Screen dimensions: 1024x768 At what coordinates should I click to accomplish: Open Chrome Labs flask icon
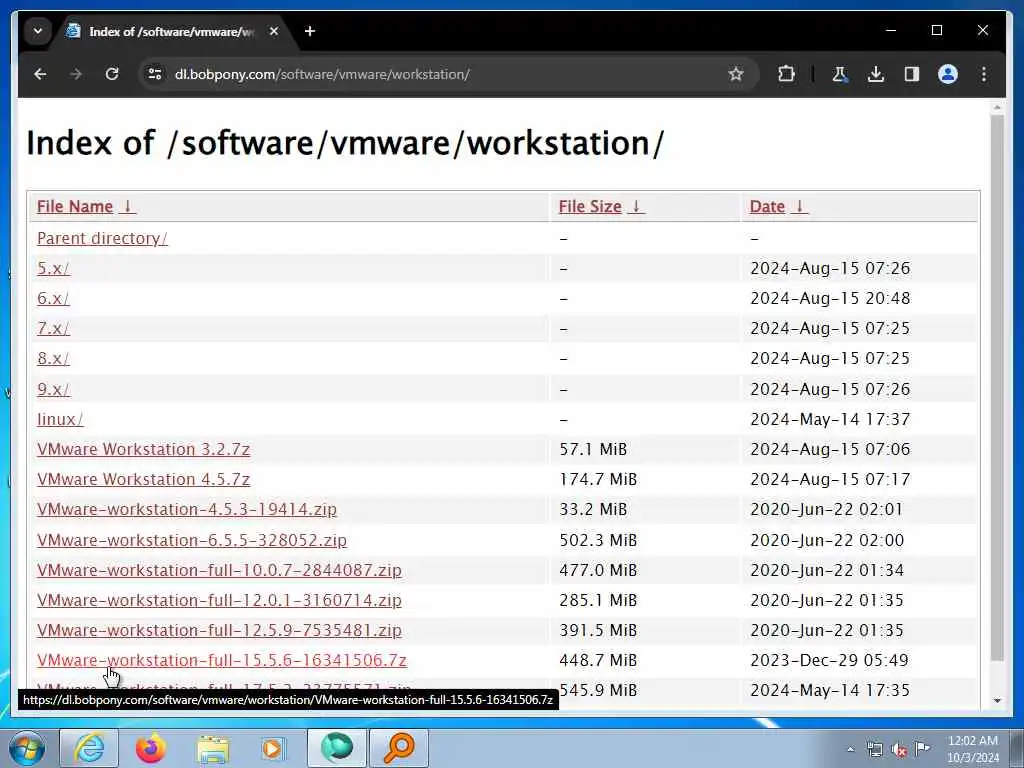coord(840,74)
